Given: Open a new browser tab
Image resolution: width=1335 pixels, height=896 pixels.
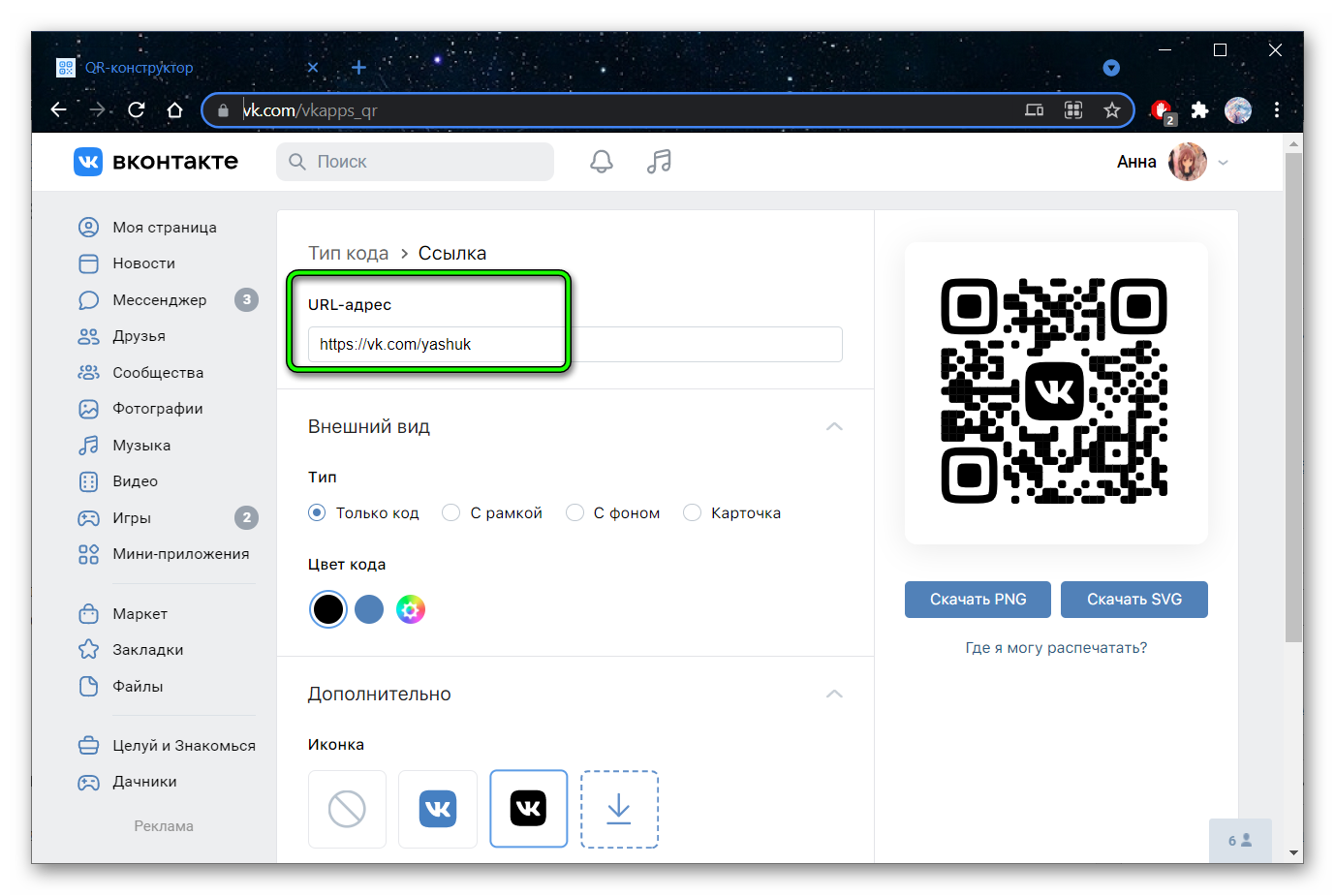Looking at the screenshot, I should click(x=358, y=67).
